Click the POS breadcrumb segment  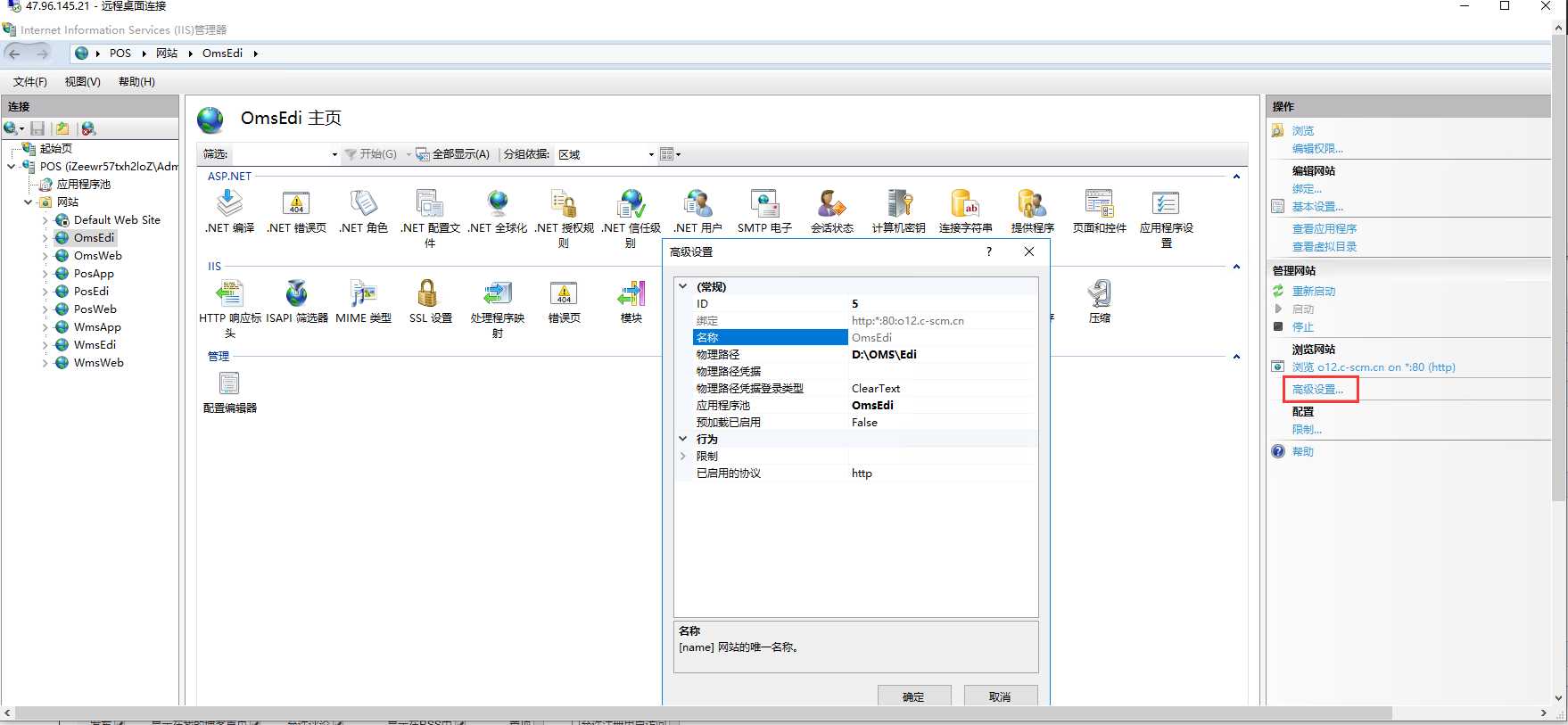coord(120,54)
